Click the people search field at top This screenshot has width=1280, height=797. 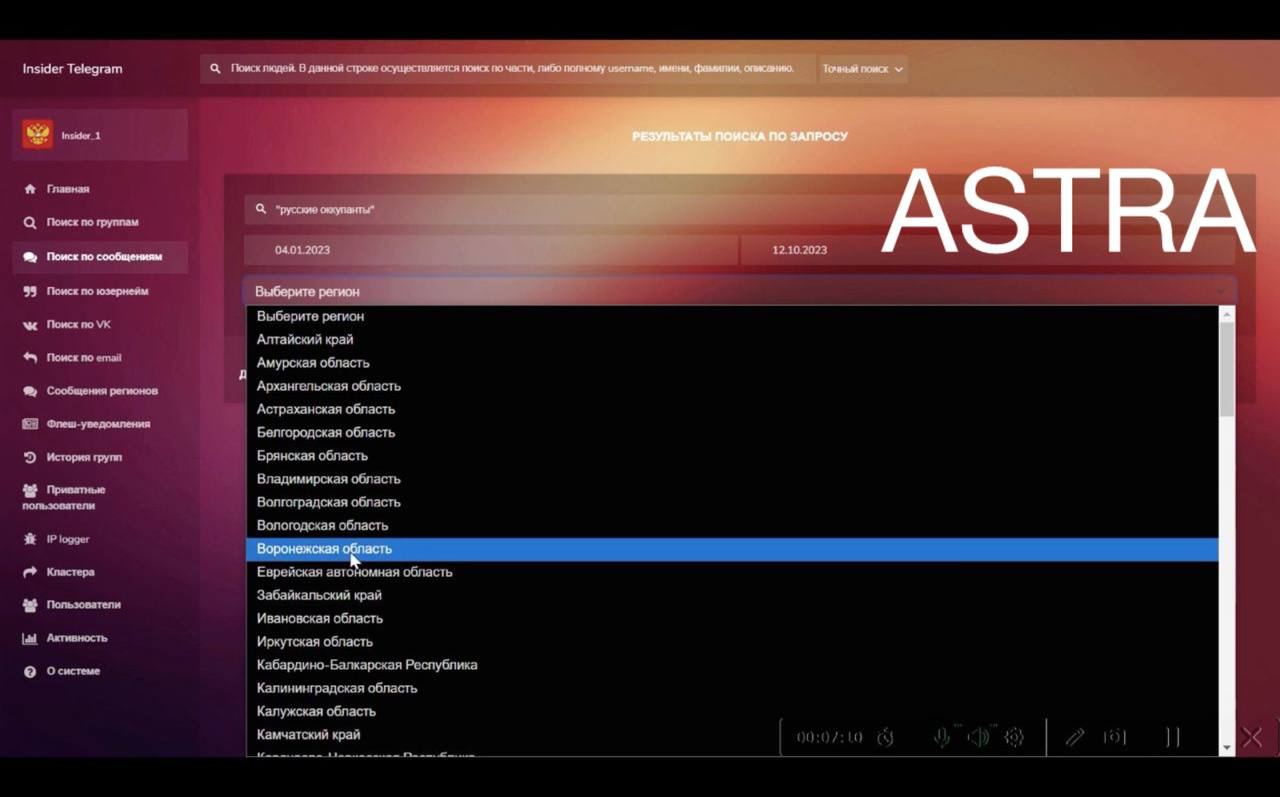[x=508, y=69]
